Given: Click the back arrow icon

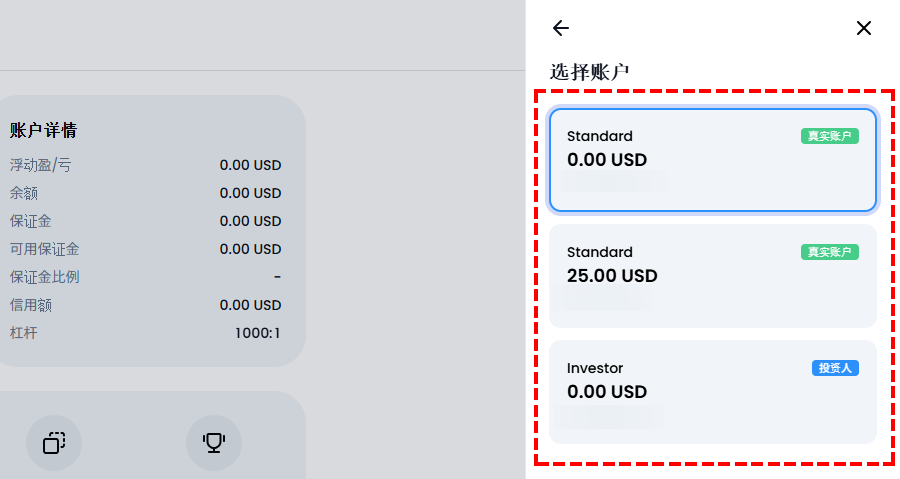Looking at the screenshot, I should click(x=561, y=28).
